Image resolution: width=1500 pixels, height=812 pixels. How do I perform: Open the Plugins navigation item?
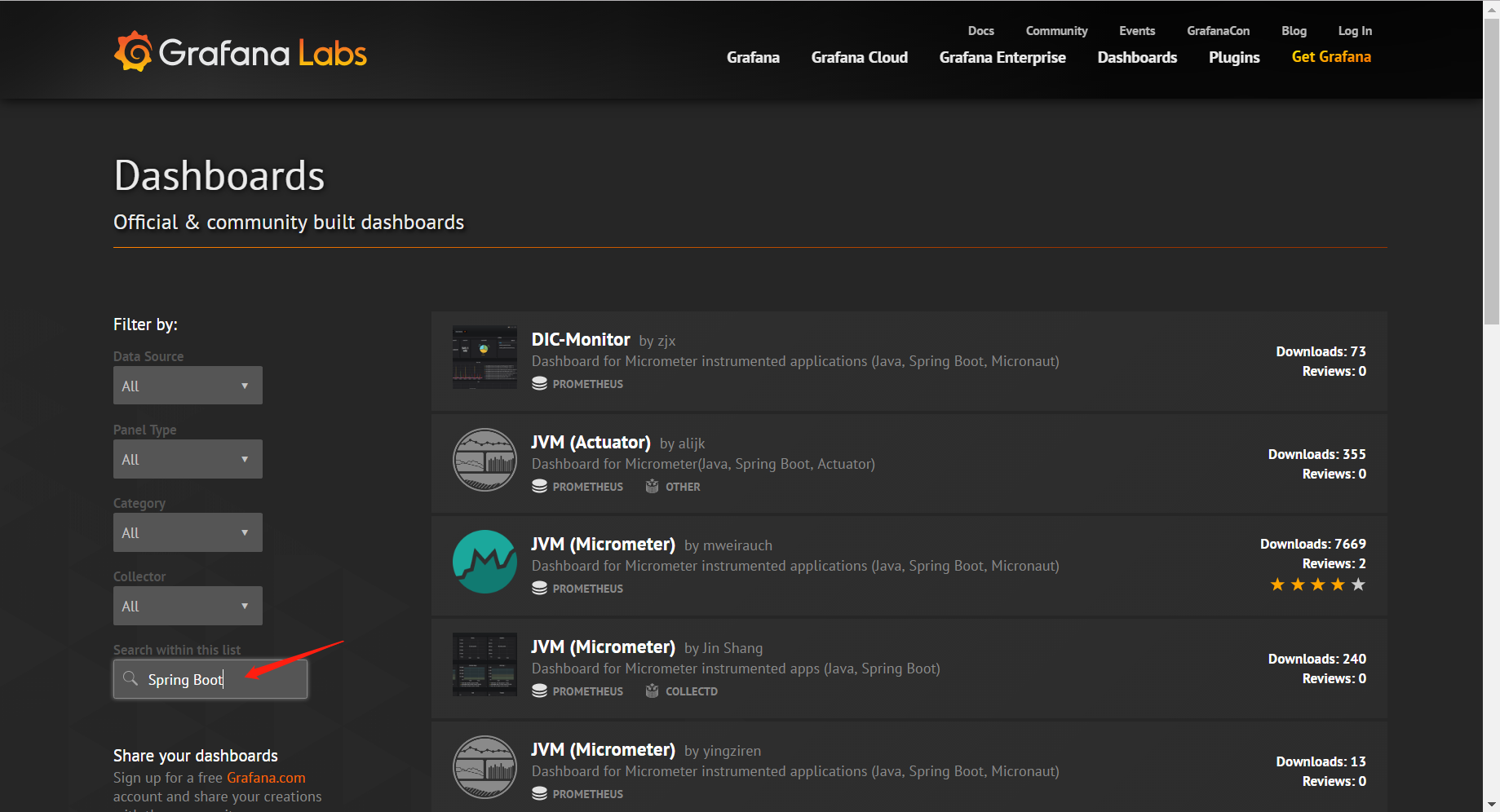1234,57
